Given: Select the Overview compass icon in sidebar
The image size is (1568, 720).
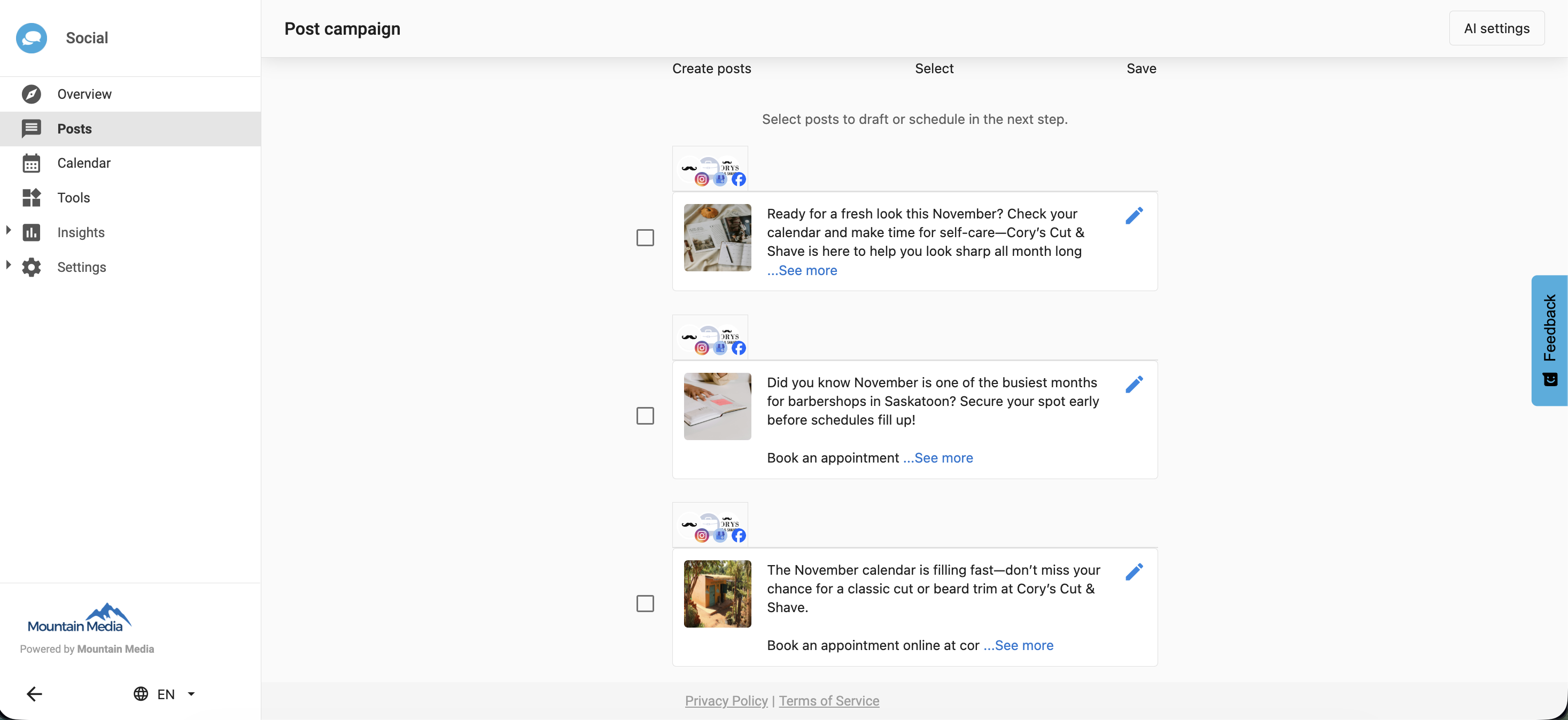Looking at the screenshot, I should pyautogui.click(x=32, y=93).
